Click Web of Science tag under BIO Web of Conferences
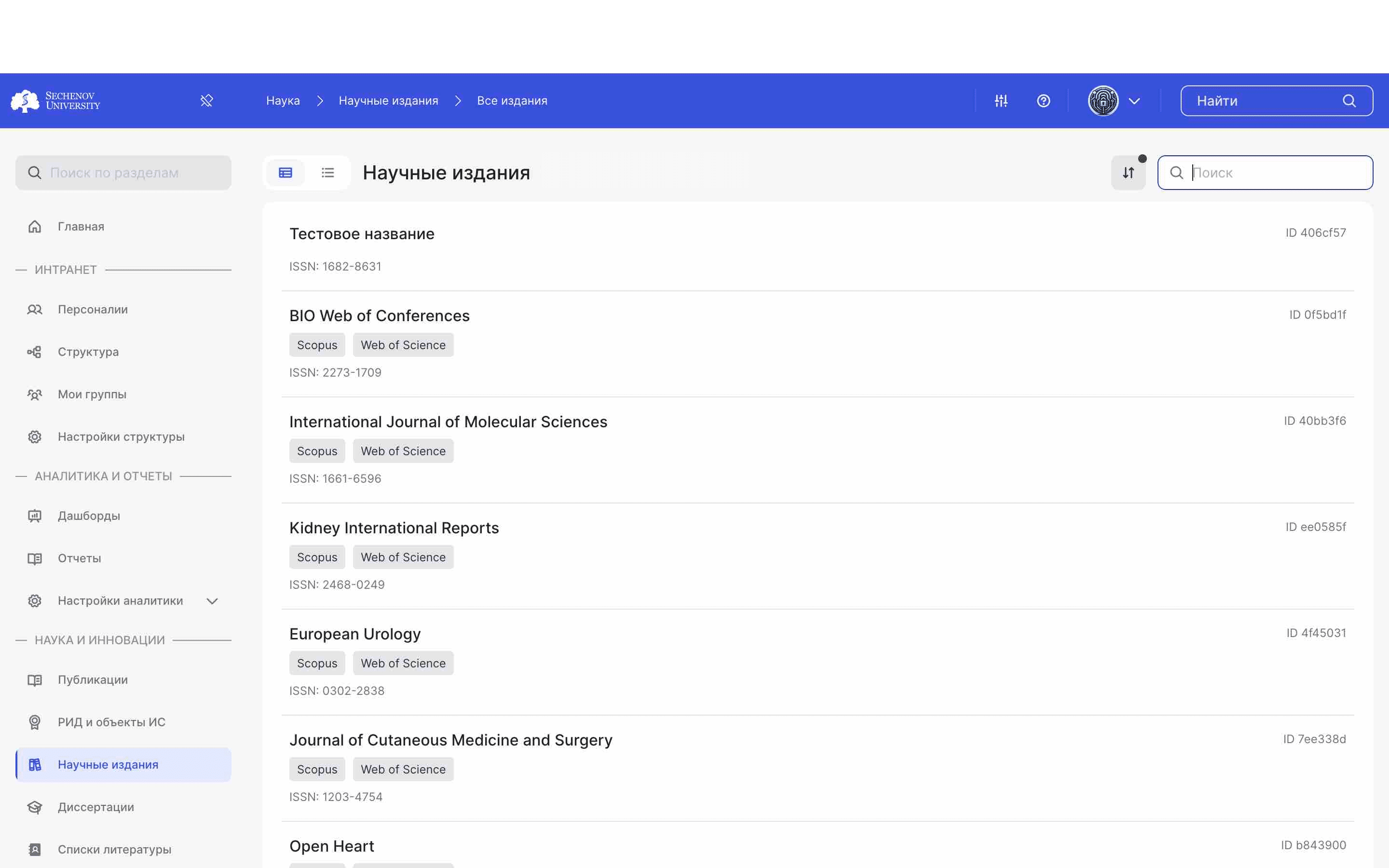Screen dimensions: 1389x868 coord(403,345)
